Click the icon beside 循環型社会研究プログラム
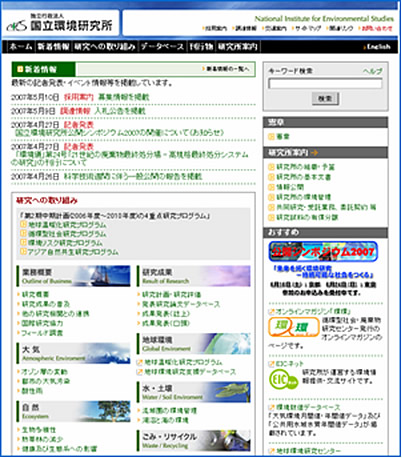The width and height of the screenshot is (402, 458). (24, 233)
